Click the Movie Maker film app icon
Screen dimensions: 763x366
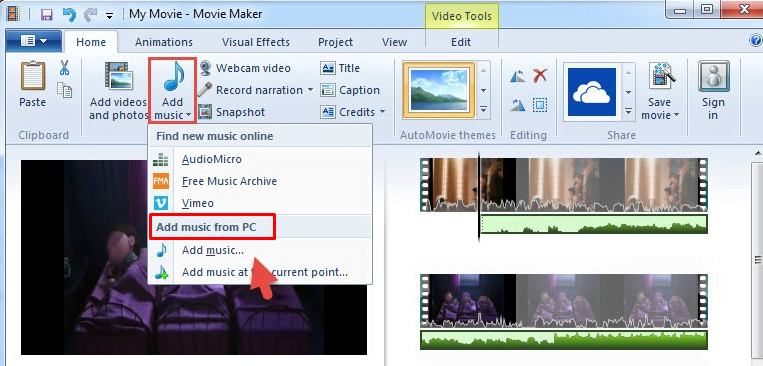(13, 14)
